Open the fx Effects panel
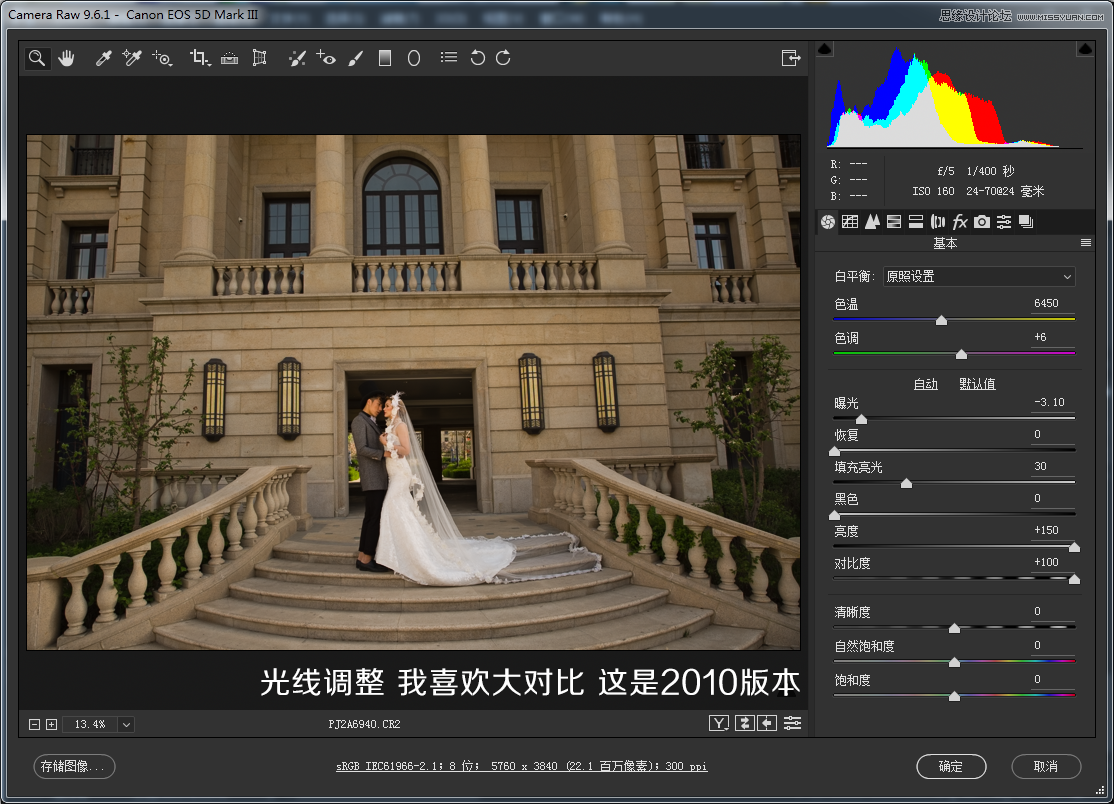1114x804 pixels. [x=959, y=222]
